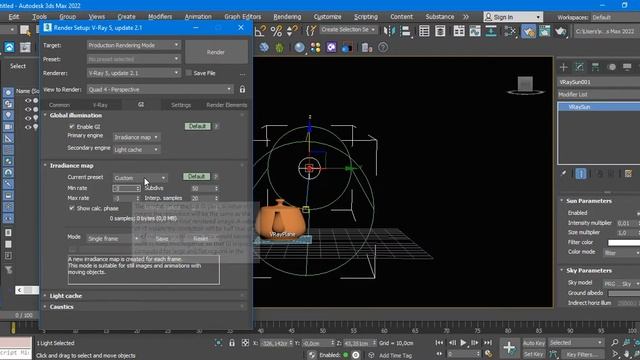Open Render Elements tab

(x=227, y=105)
